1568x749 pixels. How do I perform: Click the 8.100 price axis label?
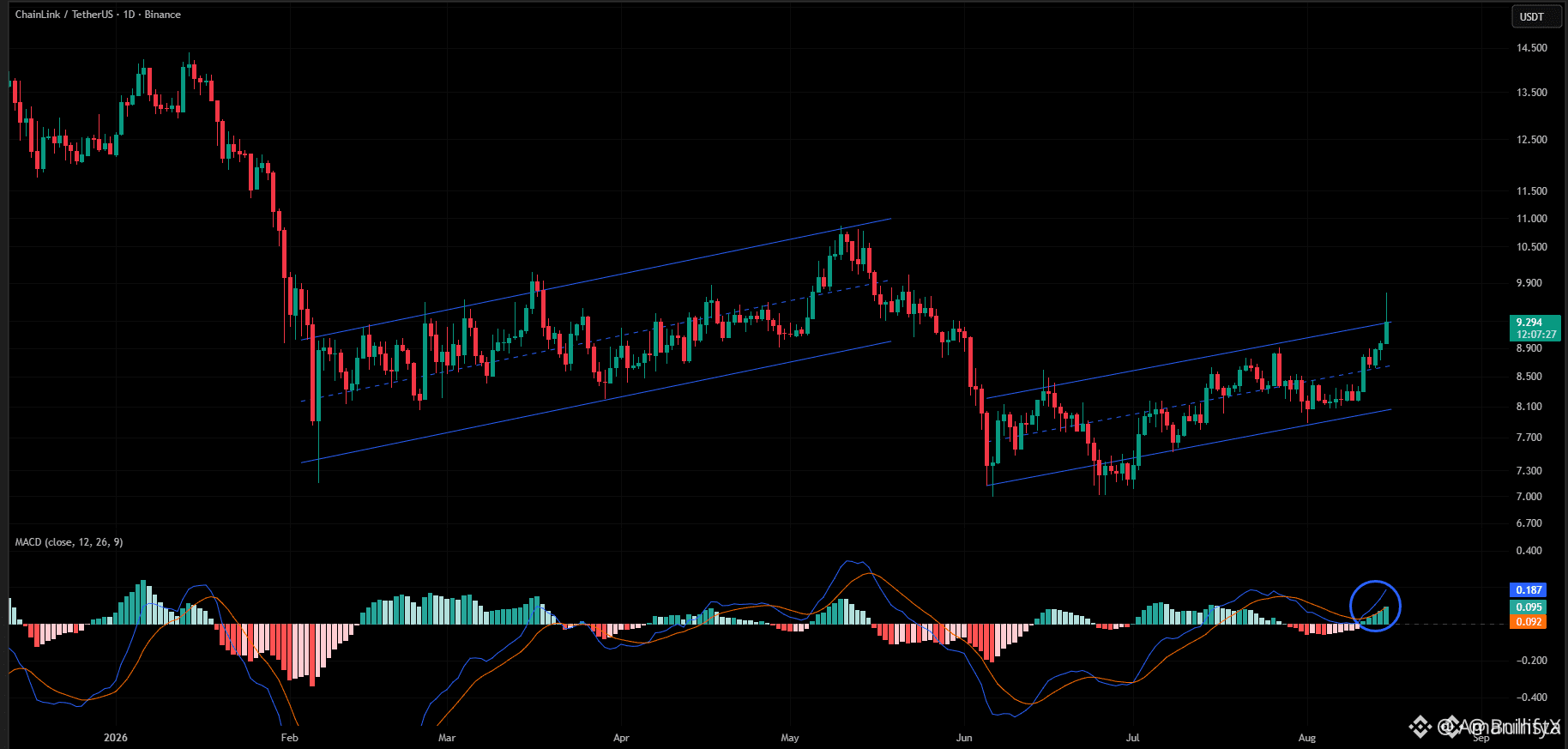point(1529,407)
